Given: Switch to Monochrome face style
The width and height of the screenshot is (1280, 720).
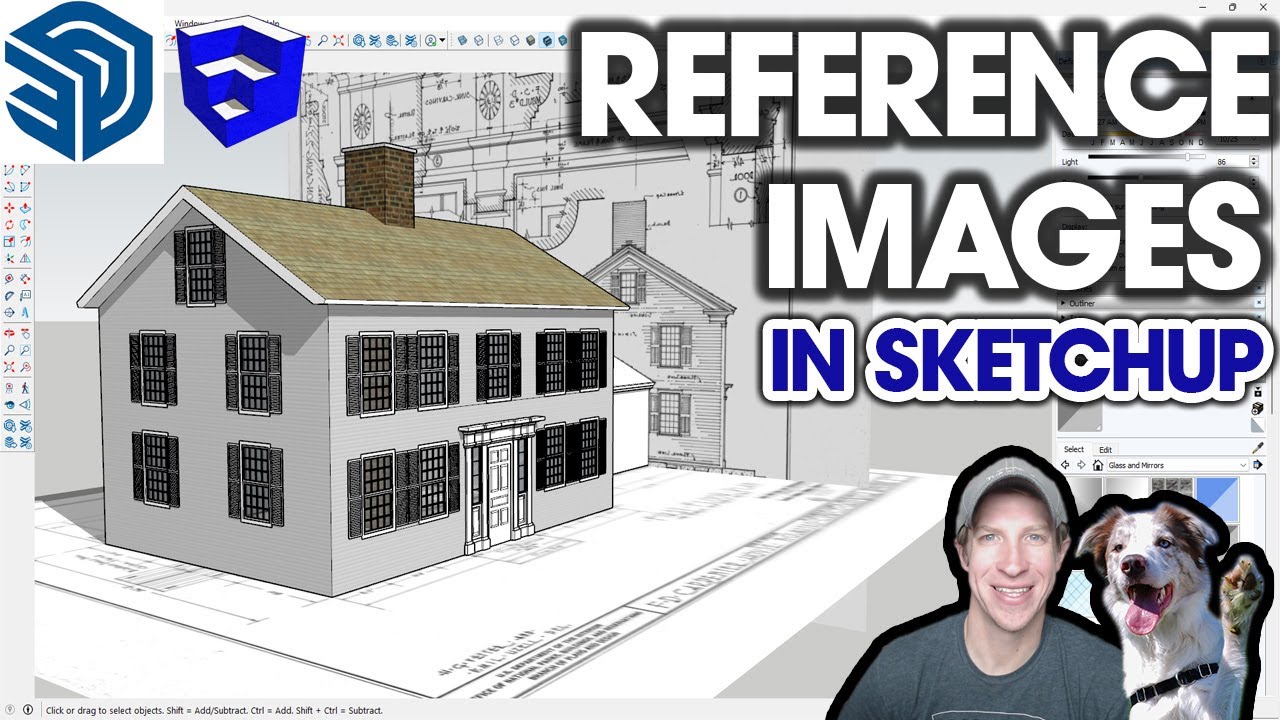Looking at the screenshot, I should tap(562, 40).
